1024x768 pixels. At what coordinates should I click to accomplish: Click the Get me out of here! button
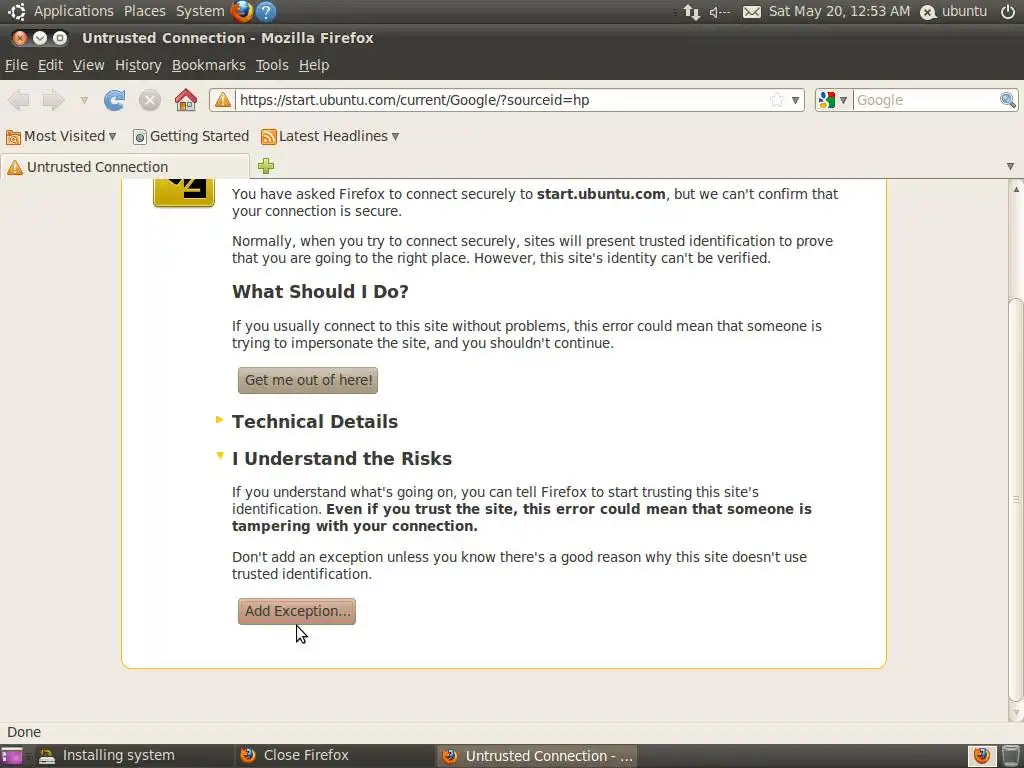tap(308, 380)
